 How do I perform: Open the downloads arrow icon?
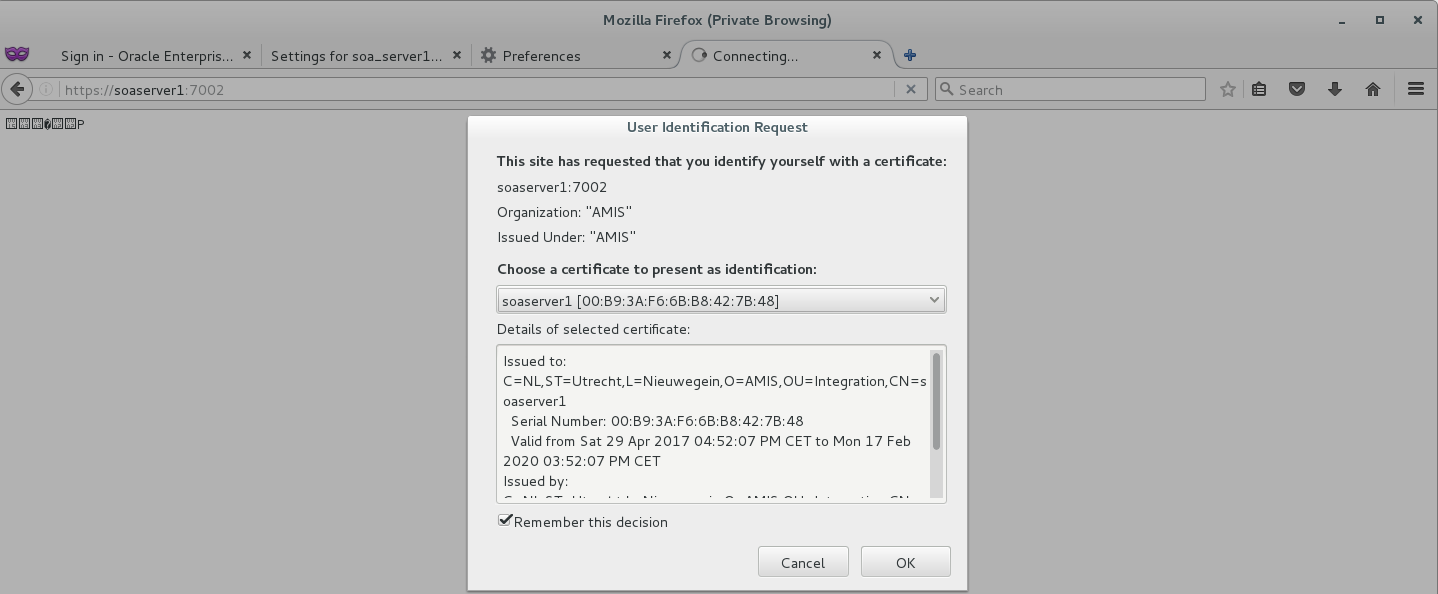click(1334, 89)
